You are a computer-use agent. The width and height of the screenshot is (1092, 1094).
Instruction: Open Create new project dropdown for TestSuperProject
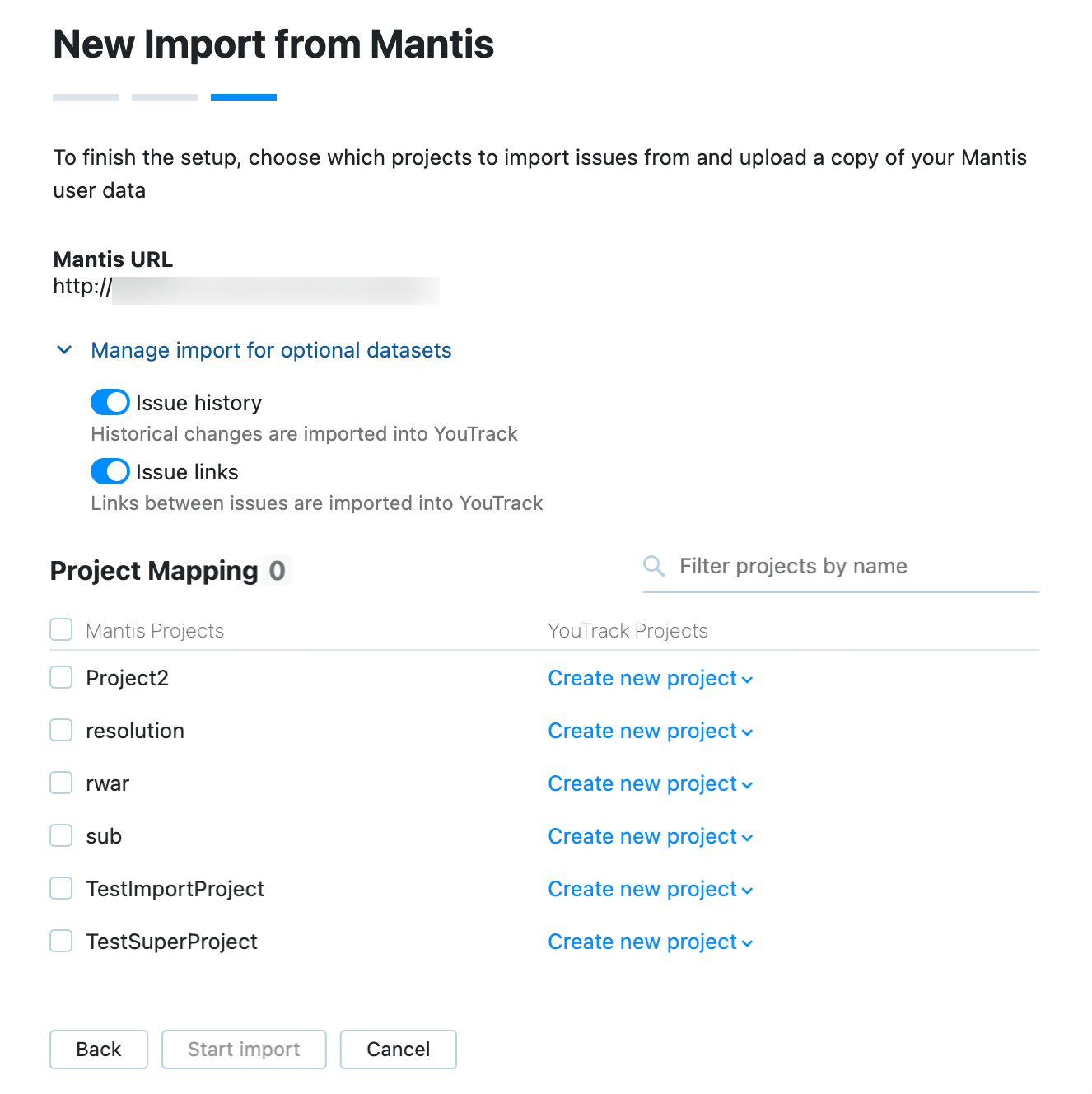click(x=650, y=942)
